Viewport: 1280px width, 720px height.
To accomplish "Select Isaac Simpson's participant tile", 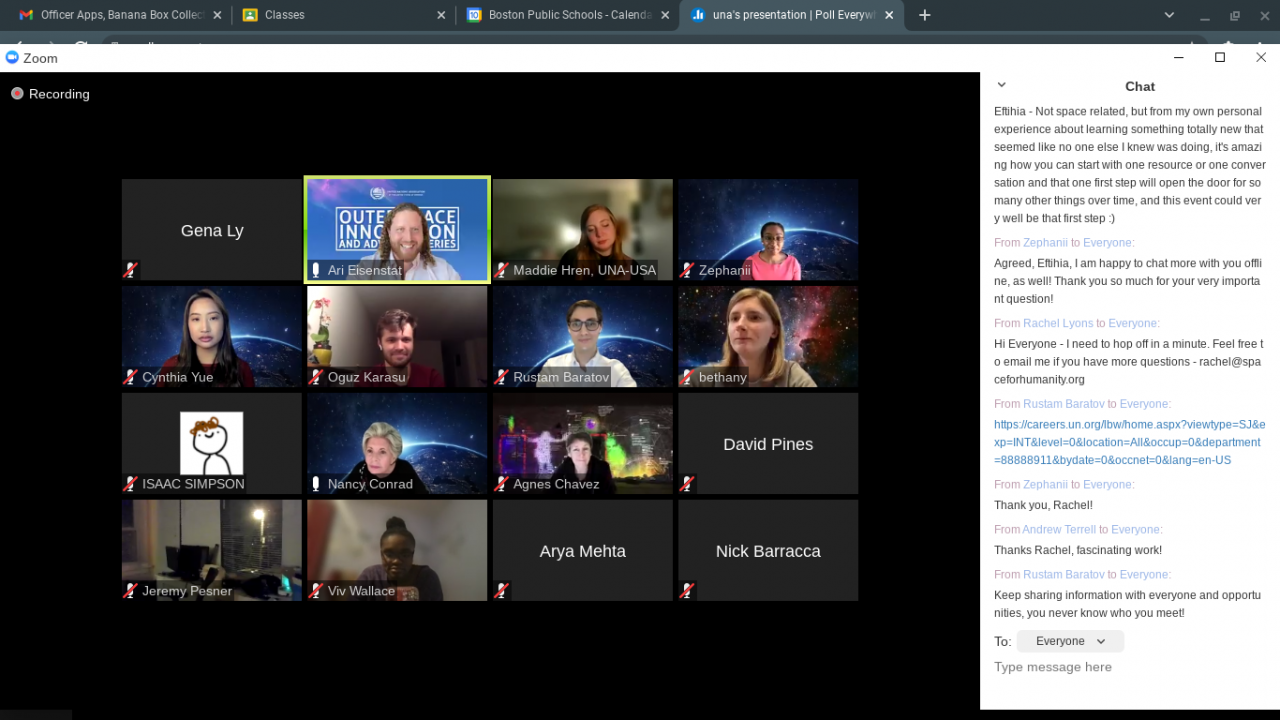I will (x=212, y=443).
